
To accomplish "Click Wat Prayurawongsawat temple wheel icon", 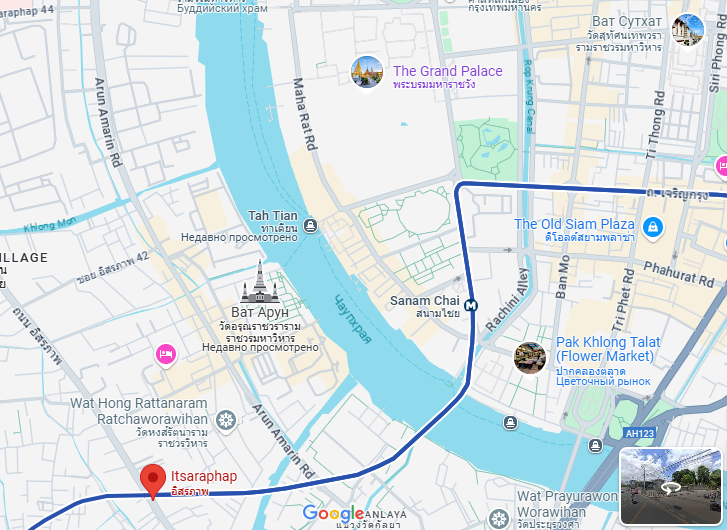I will pyautogui.click(x=499, y=518).
